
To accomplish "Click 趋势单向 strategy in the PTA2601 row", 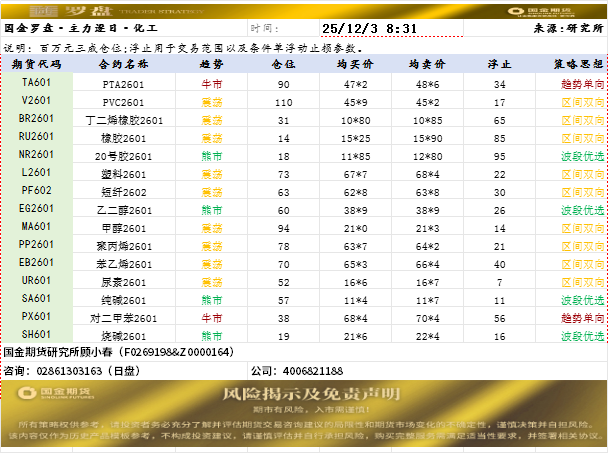I will click(x=582, y=84).
